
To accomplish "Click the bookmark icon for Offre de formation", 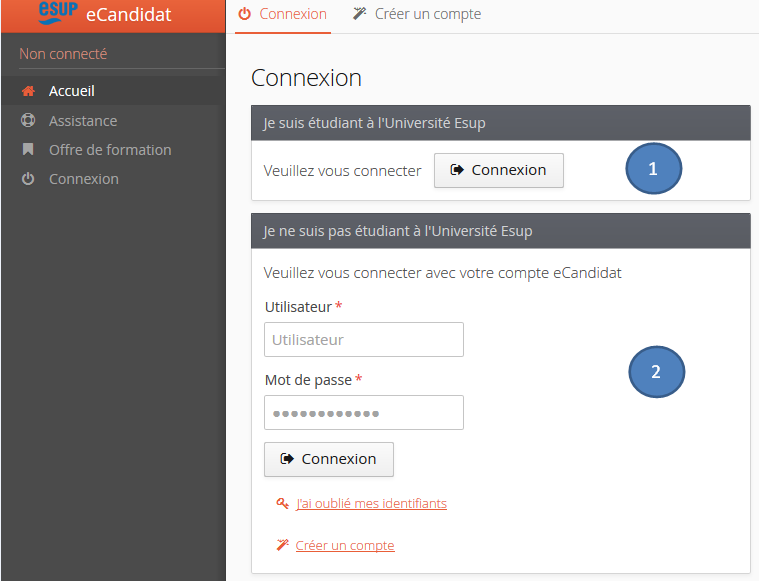I will click(28, 150).
